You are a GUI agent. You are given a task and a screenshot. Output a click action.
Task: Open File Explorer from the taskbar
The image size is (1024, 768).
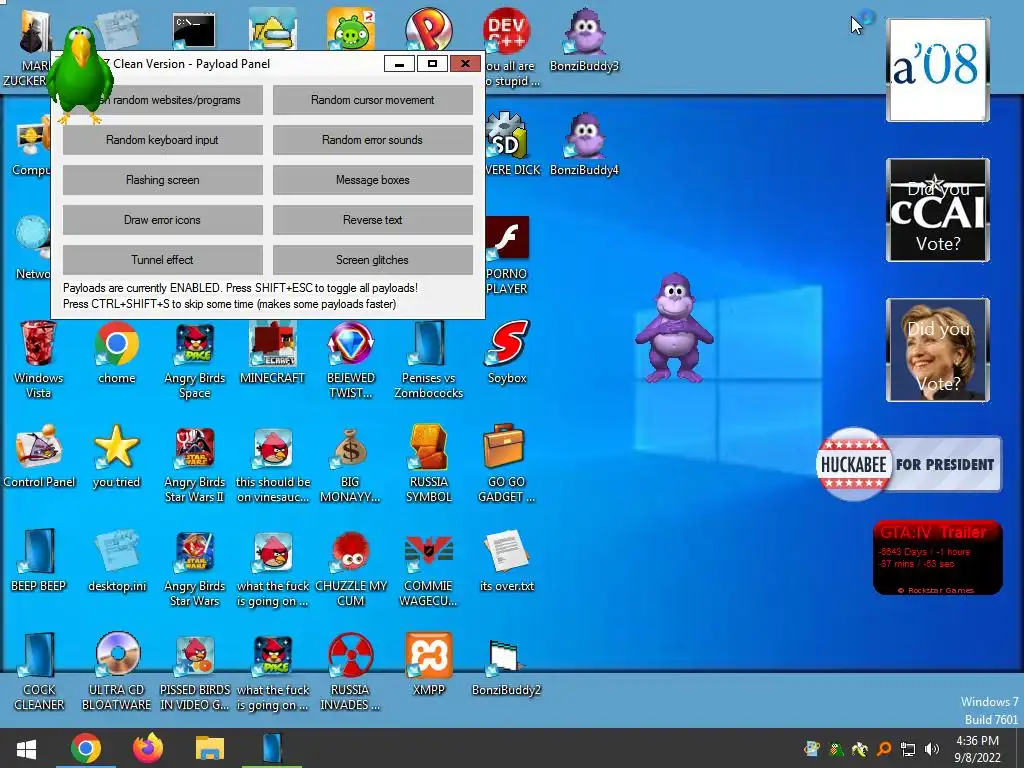click(210, 749)
